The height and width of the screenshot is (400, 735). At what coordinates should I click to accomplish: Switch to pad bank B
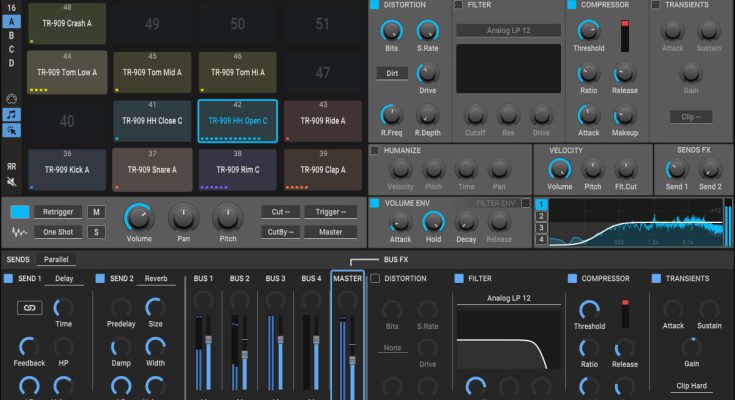click(x=12, y=35)
